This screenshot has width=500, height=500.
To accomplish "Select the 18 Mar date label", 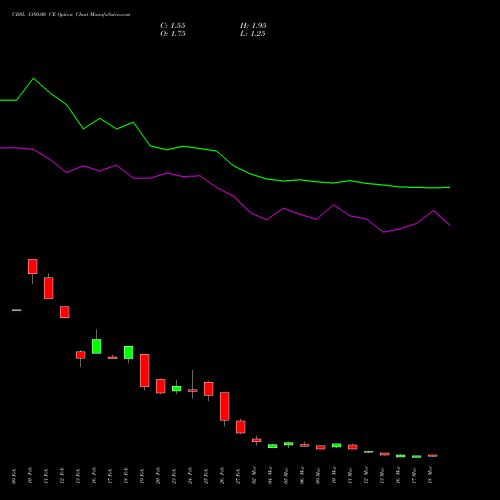I will click(430, 476).
